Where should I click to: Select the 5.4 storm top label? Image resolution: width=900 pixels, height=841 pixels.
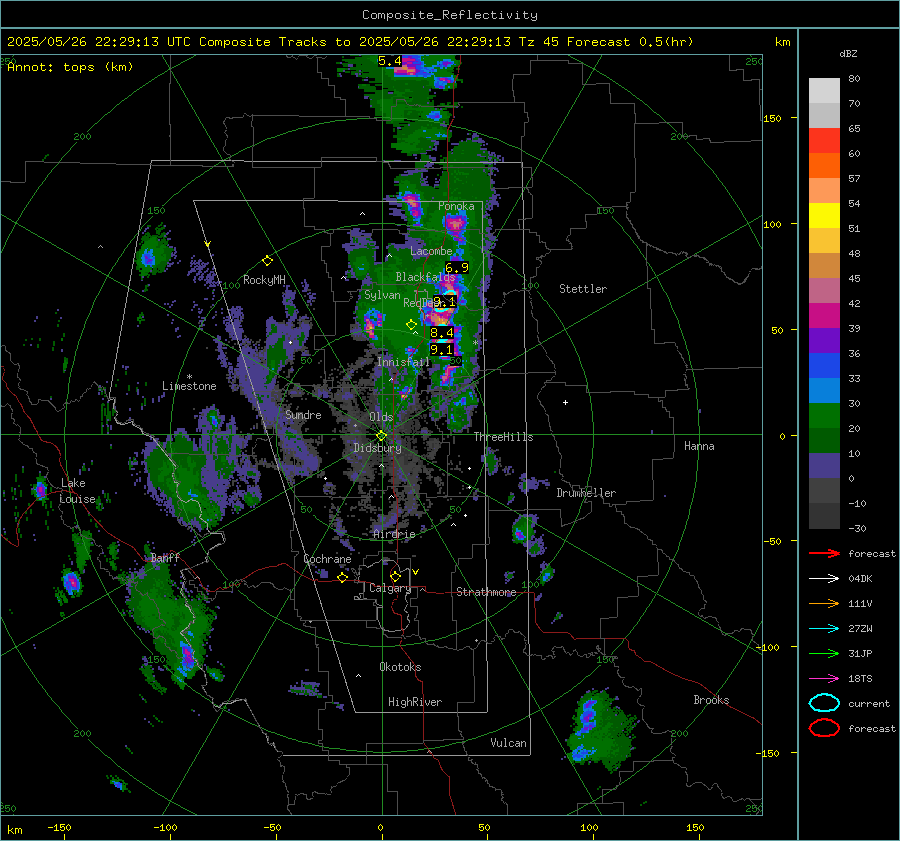tap(390, 61)
